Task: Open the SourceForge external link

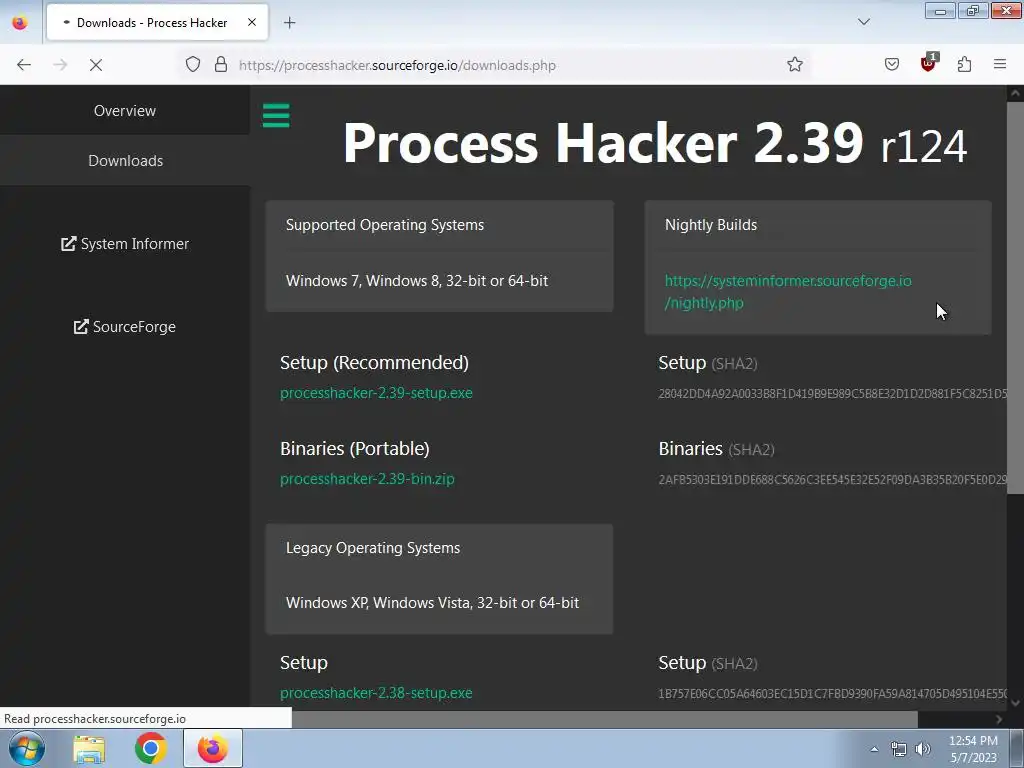Action: tap(125, 327)
